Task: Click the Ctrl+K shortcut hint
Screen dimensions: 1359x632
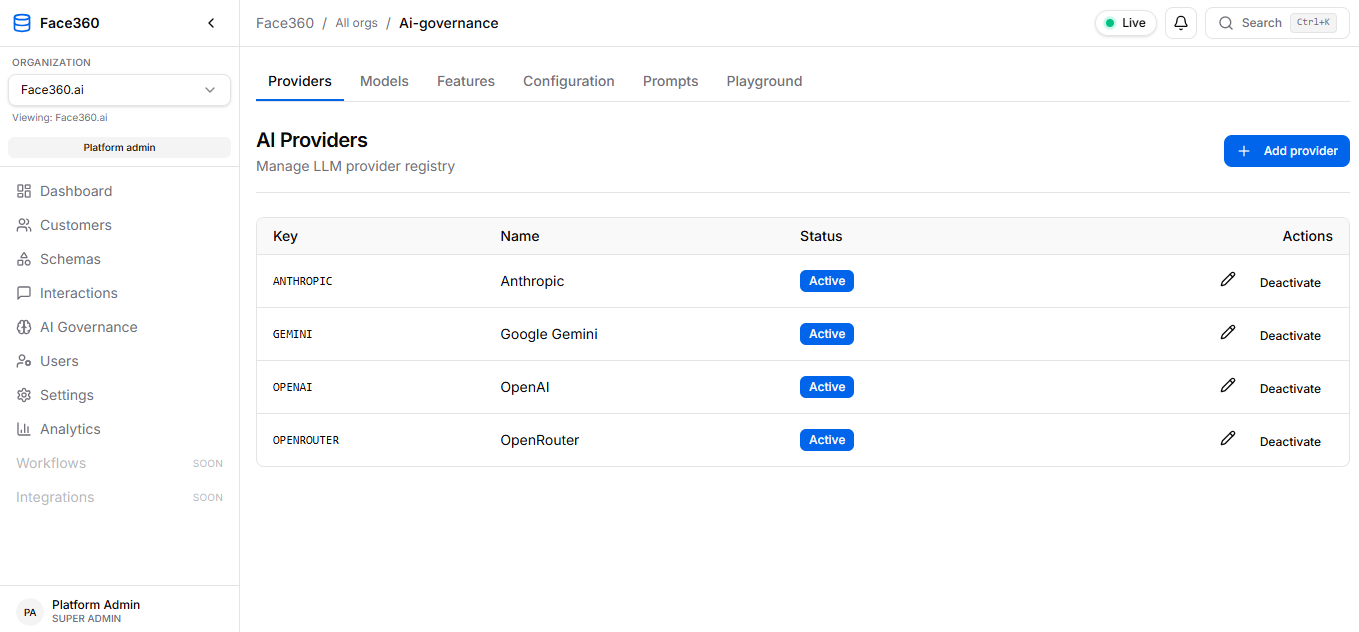Action: point(1313,22)
